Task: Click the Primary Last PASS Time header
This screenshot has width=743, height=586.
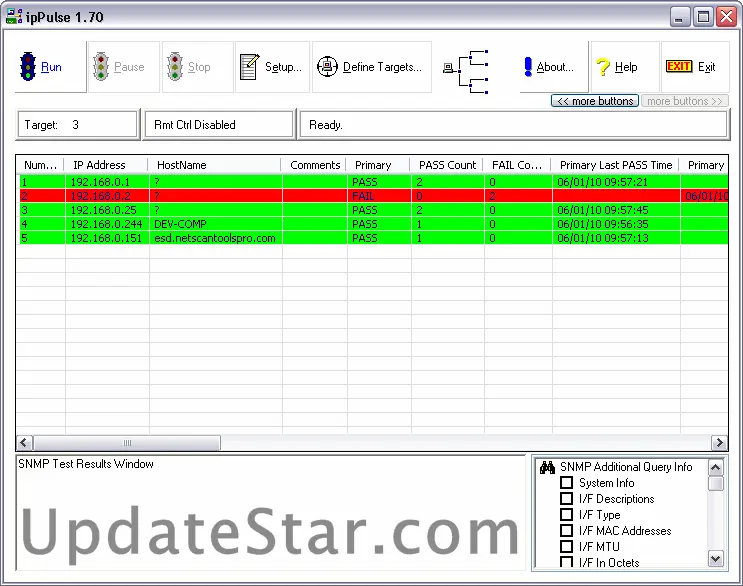Action: tap(615, 165)
